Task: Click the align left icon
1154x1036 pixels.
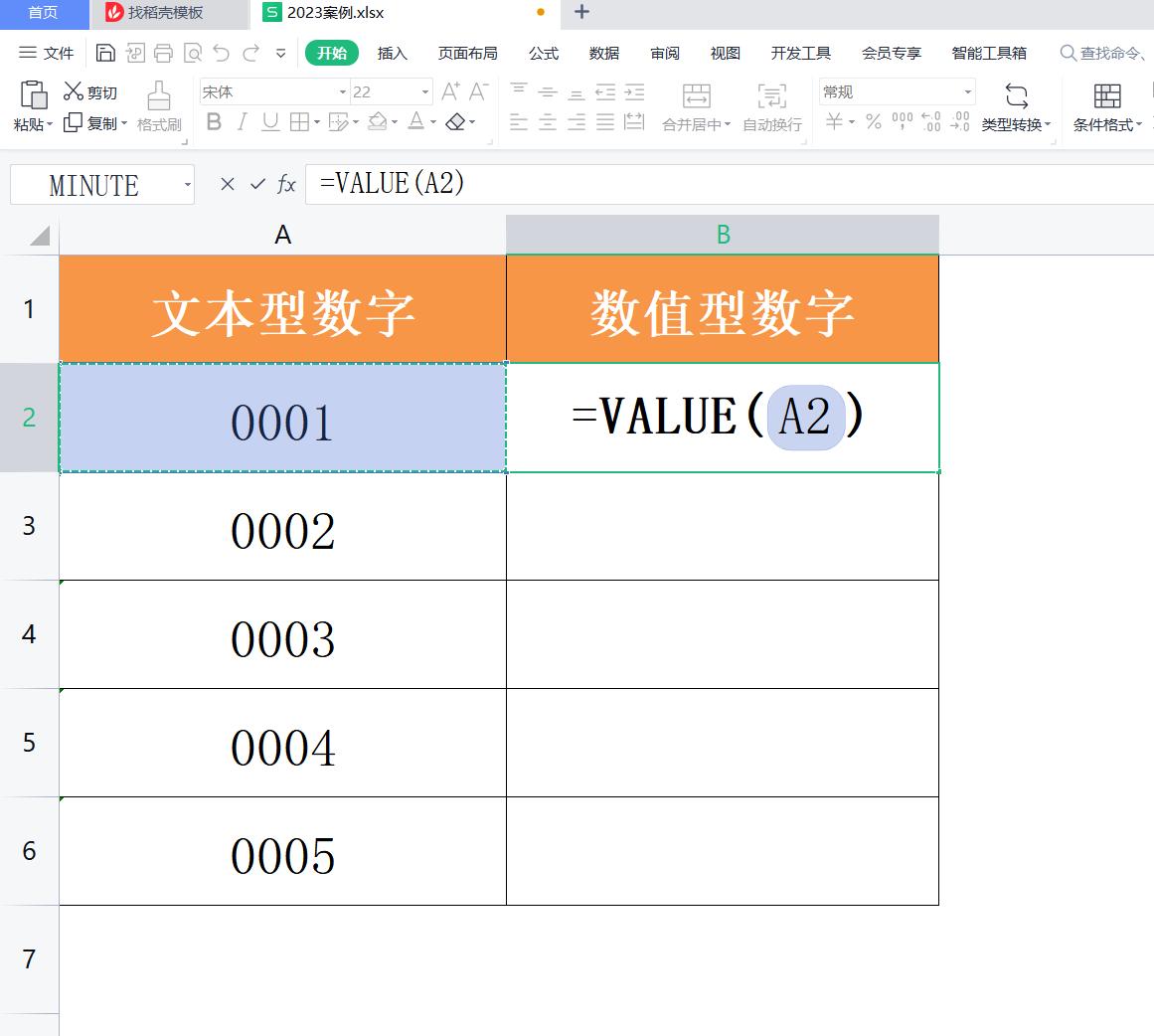Action: [x=519, y=121]
